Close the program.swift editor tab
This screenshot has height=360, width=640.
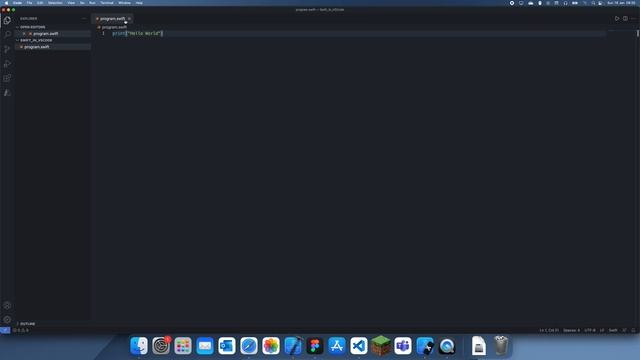[x=129, y=19]
